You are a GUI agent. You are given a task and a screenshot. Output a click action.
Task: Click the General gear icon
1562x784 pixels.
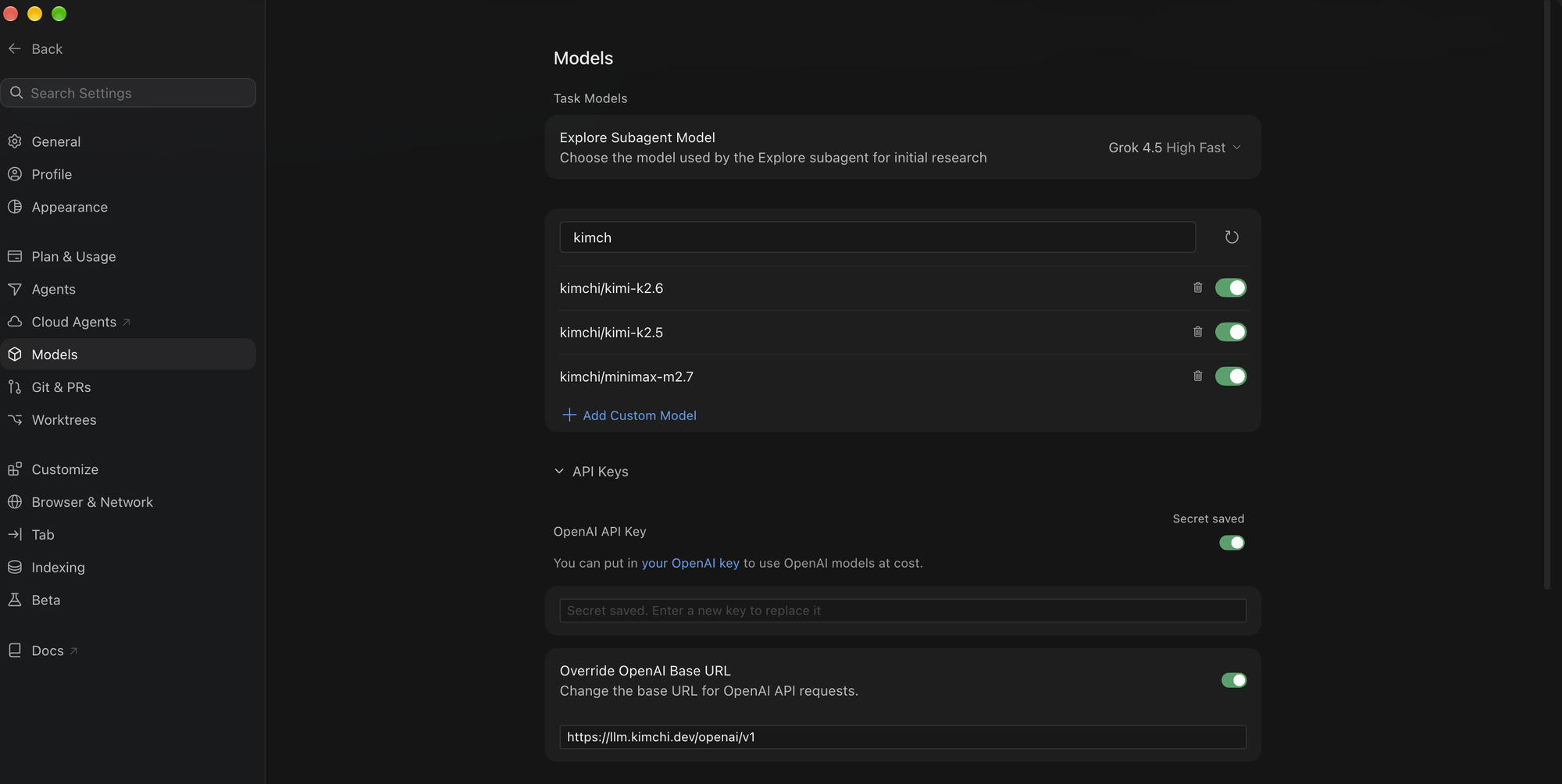point(15,141)
